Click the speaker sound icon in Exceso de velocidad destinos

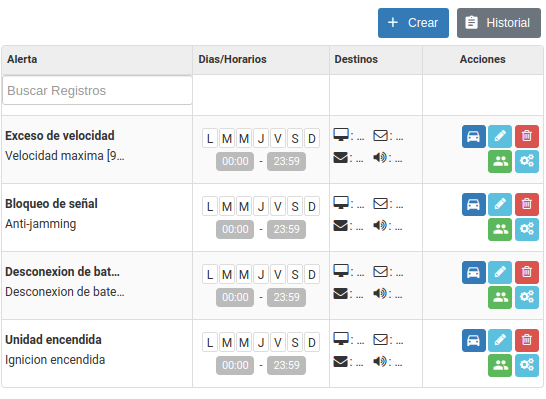coord(380,158)
